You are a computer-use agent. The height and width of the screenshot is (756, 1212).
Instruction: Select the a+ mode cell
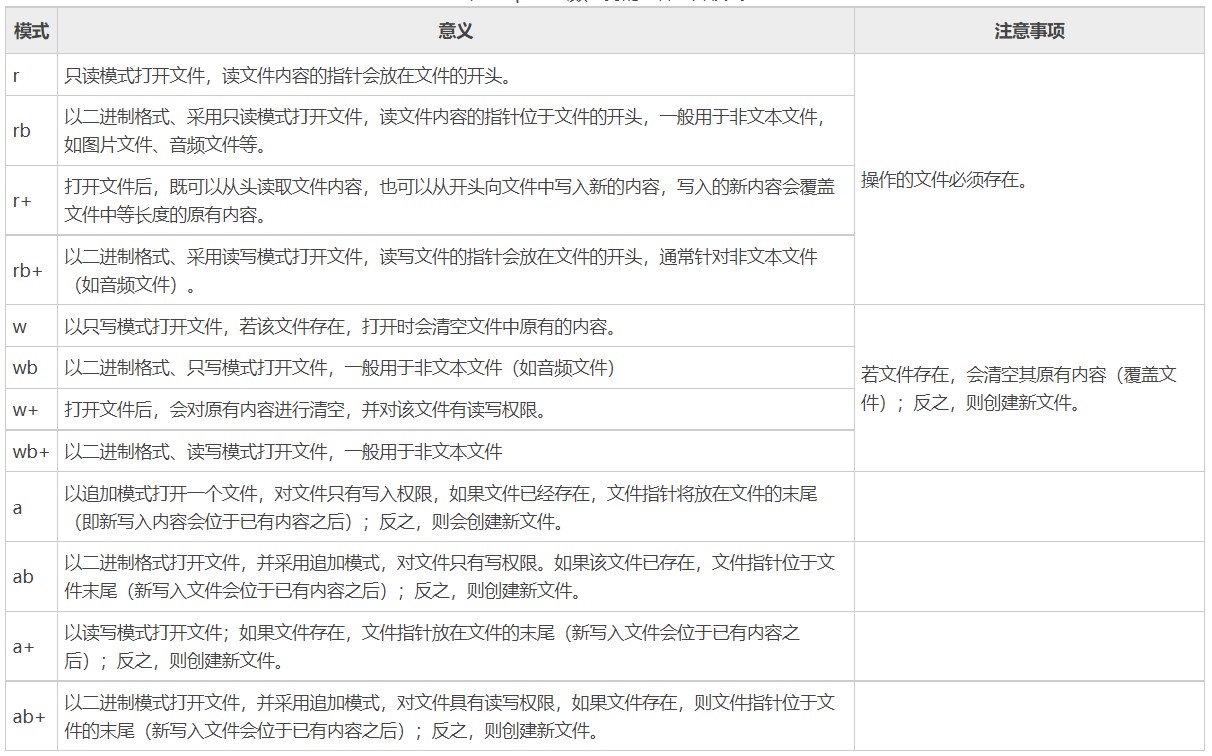(24, 647)
